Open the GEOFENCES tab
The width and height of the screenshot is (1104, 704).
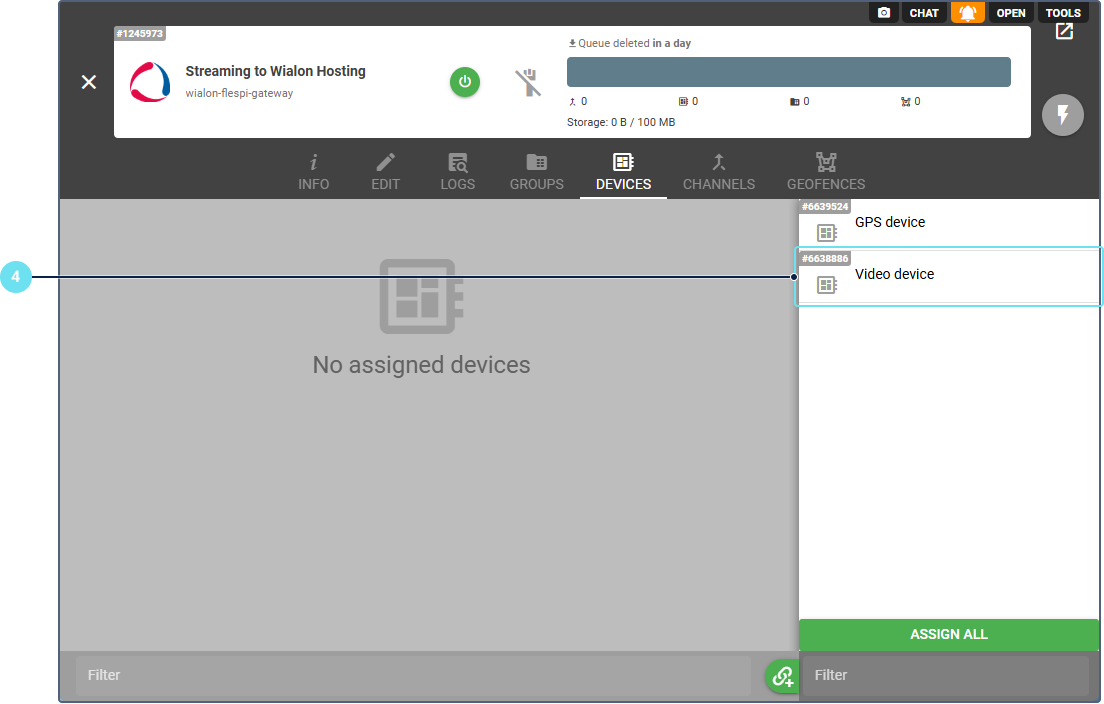[826, 172]
